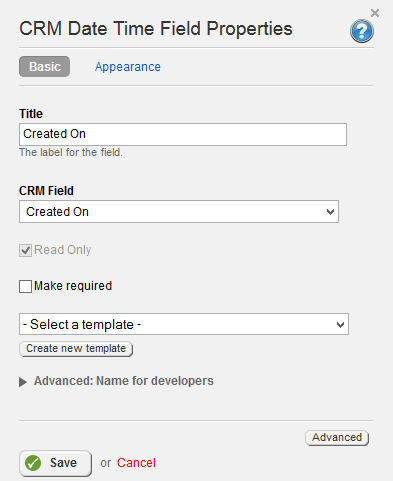
Task: Open the CRM Field Created On dropdown
Action: click(x=179, y=212)
